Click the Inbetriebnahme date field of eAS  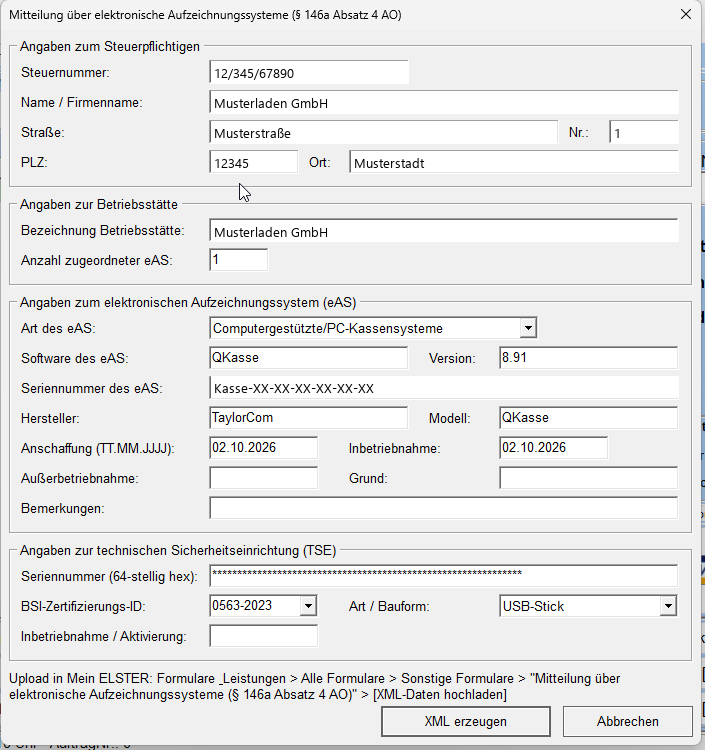click(x=553, y=448)
